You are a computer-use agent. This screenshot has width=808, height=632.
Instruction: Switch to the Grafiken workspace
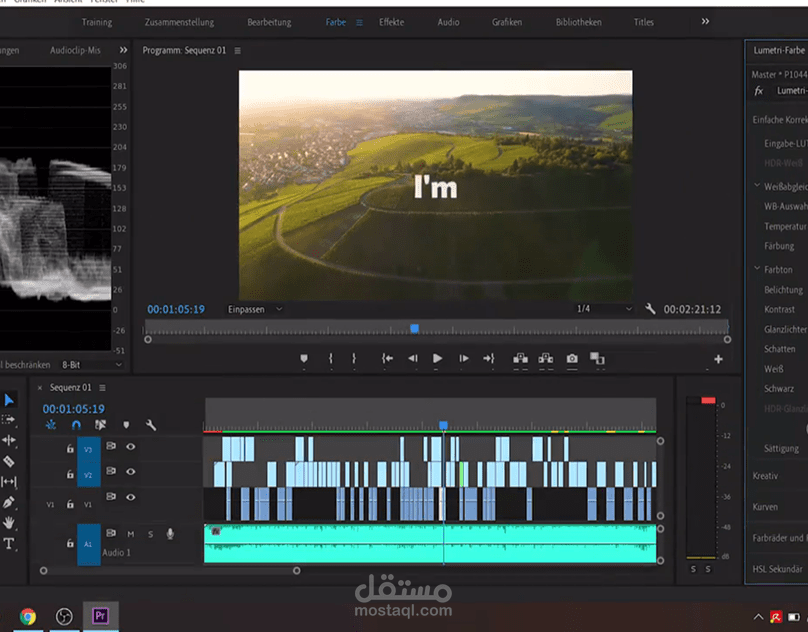507,22
